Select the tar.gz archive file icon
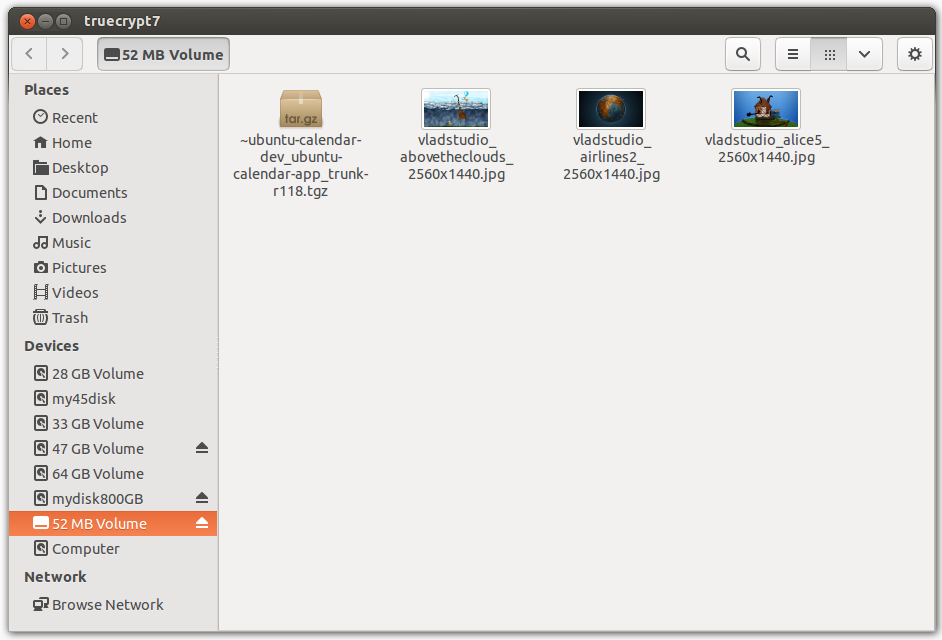Image resolution: width=942 pixels, height=640 pixels. tap(300, 109)
